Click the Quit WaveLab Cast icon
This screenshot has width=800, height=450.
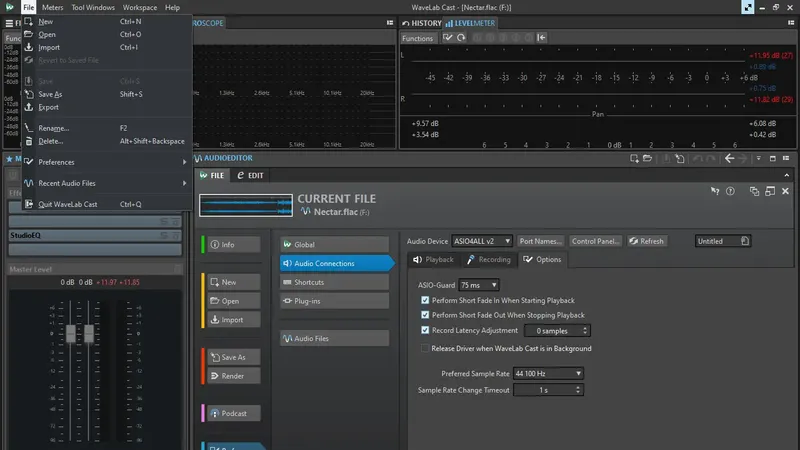29,204
